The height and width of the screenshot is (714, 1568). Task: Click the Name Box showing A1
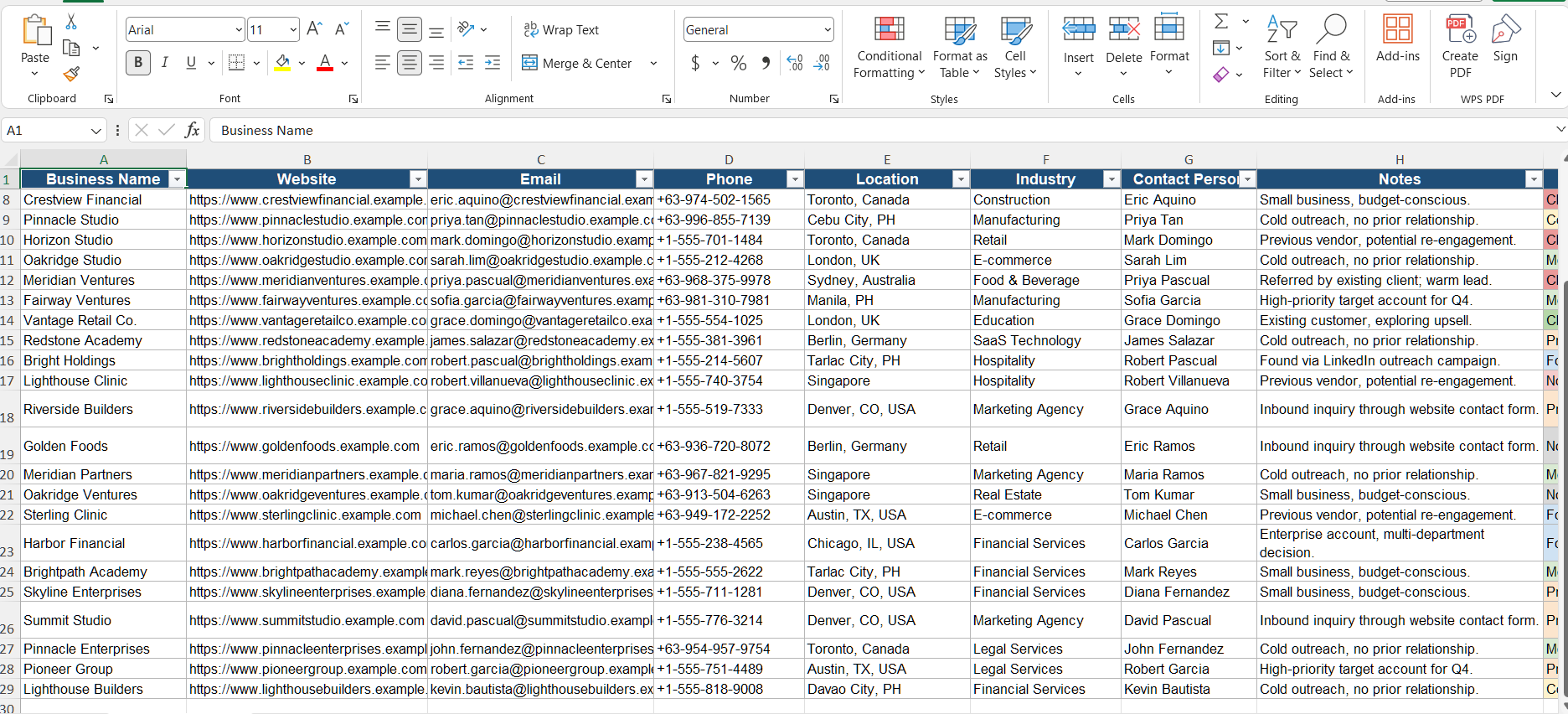pos(54,131)
